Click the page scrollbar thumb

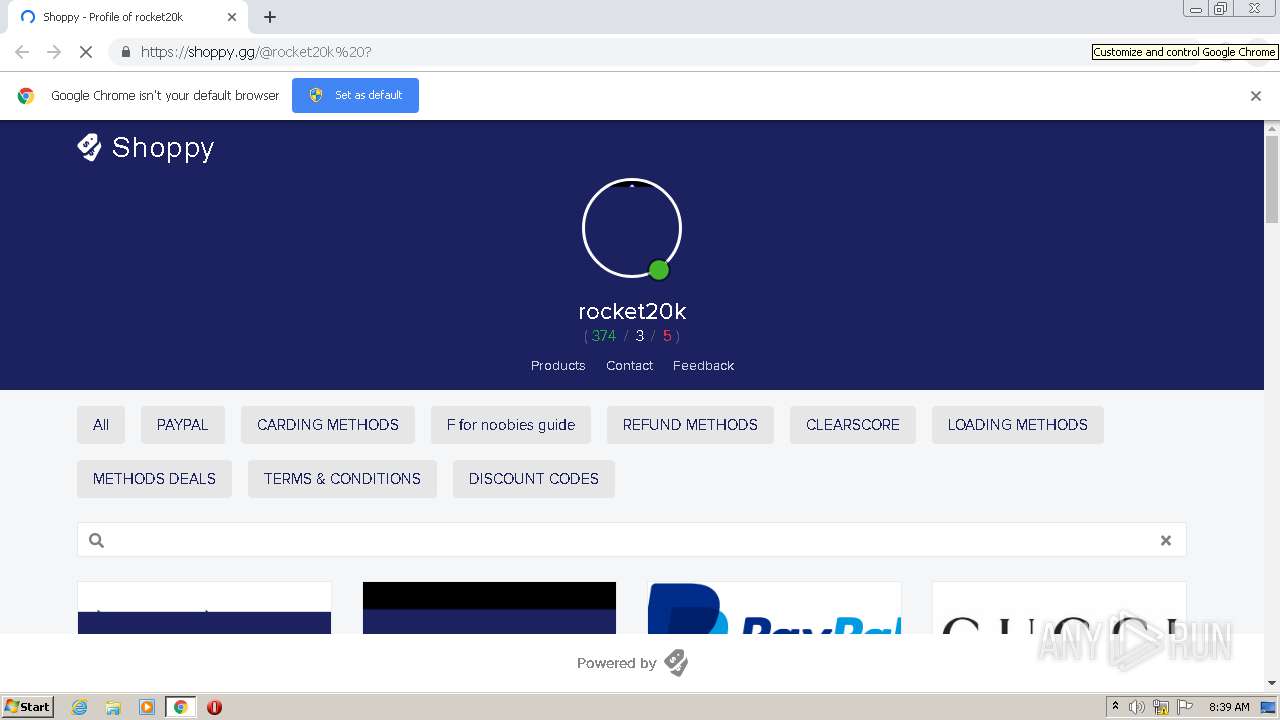[x=1272, y=179]
